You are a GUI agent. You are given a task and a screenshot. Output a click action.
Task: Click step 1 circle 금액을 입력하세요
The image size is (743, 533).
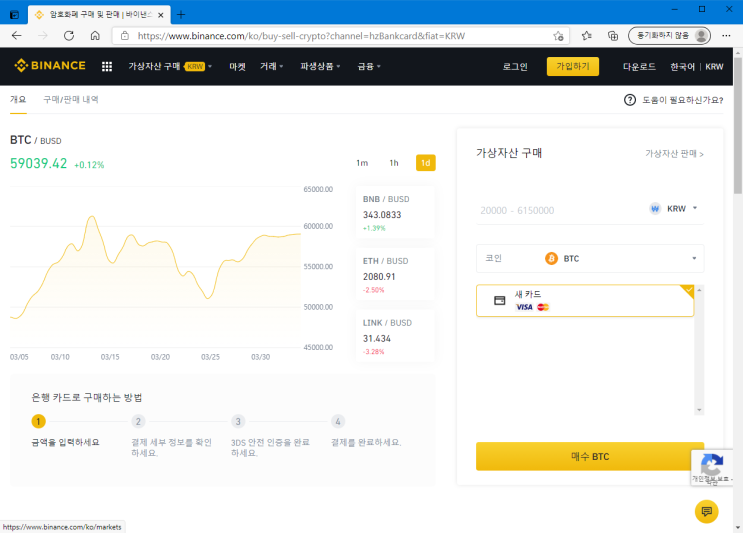click(x=38, y=421)
